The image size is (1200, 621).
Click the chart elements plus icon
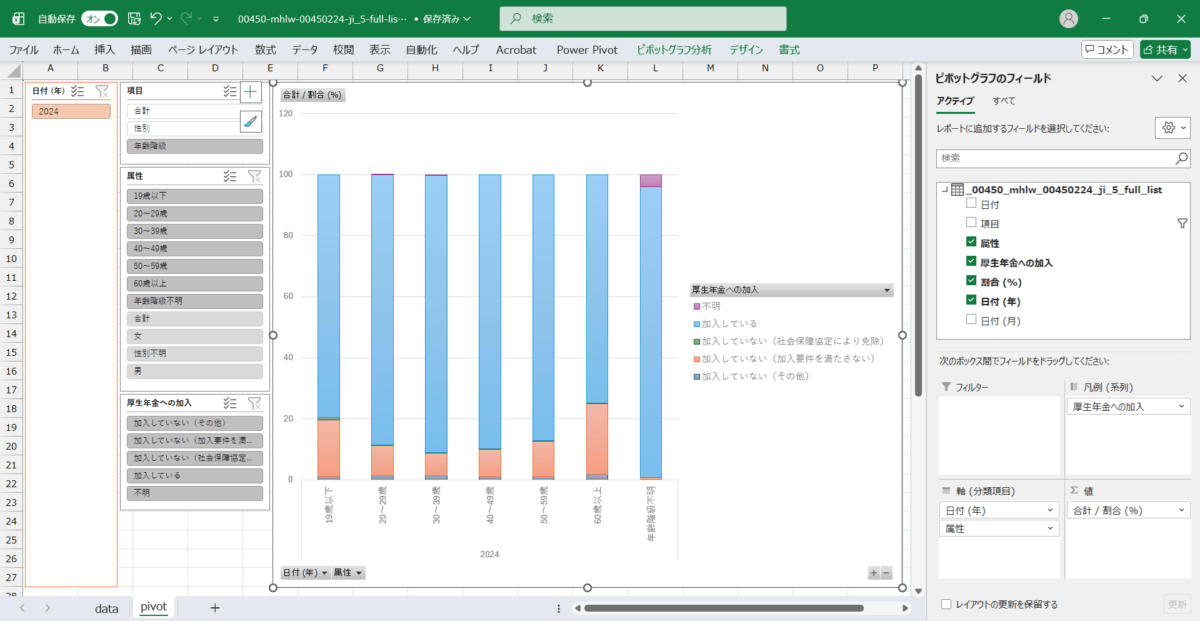click(x=250, y=92)
